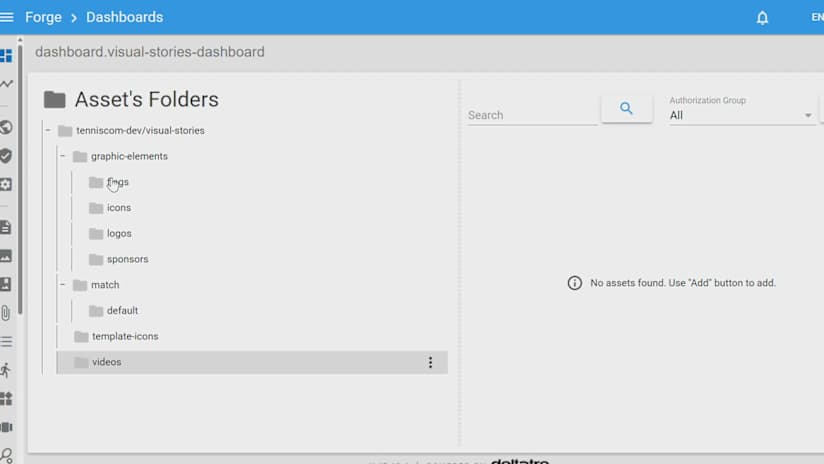This screenshot has width=824, height=464.
Task: Click the notifications bell icon
Action: [x=762, y=18]
